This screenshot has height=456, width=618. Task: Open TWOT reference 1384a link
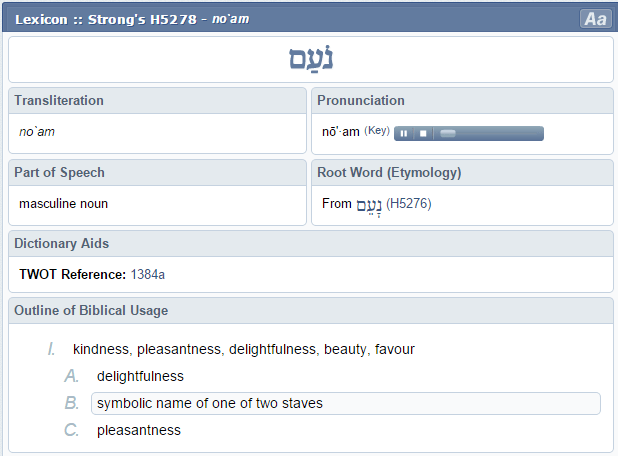tap(147, 274)
